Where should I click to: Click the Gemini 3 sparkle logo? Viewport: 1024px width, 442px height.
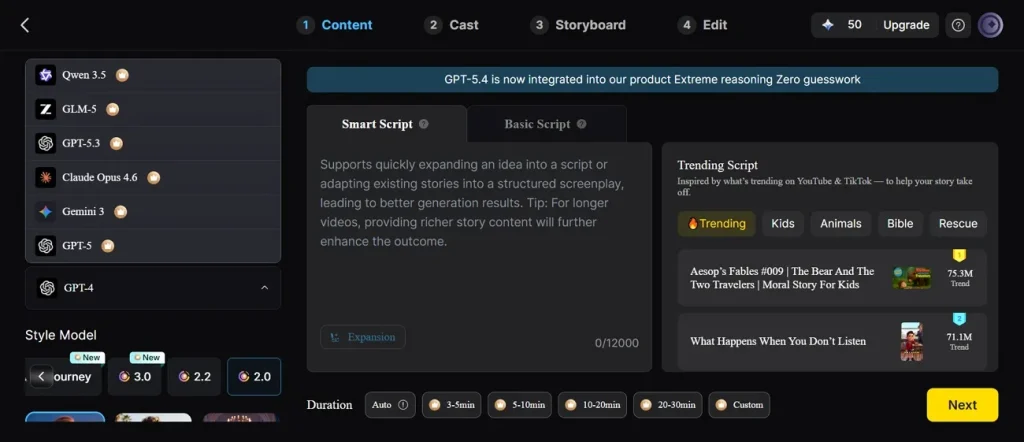[46, 212]
